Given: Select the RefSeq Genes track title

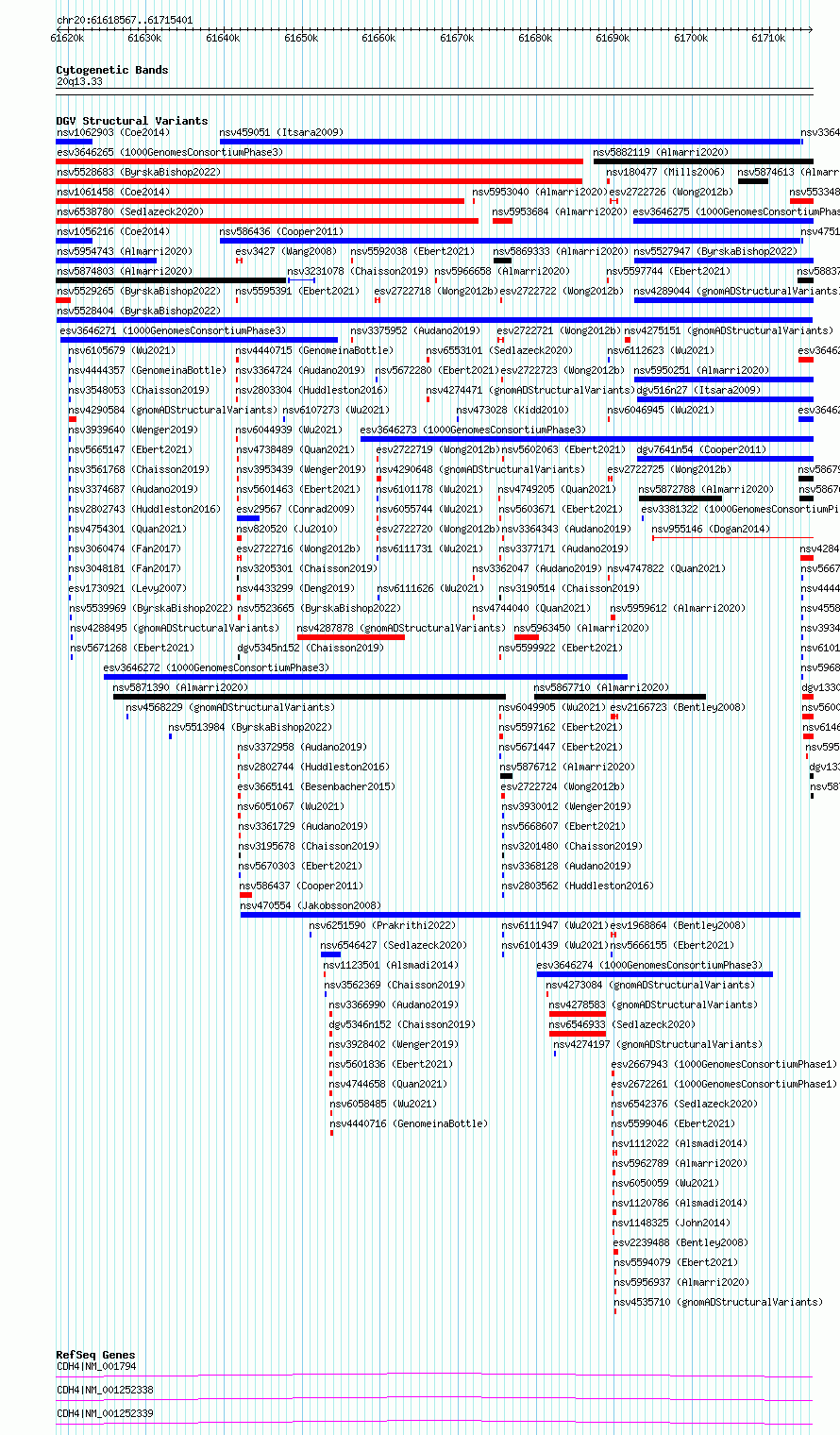Looking at the screenshot, I should point(95,1356).
